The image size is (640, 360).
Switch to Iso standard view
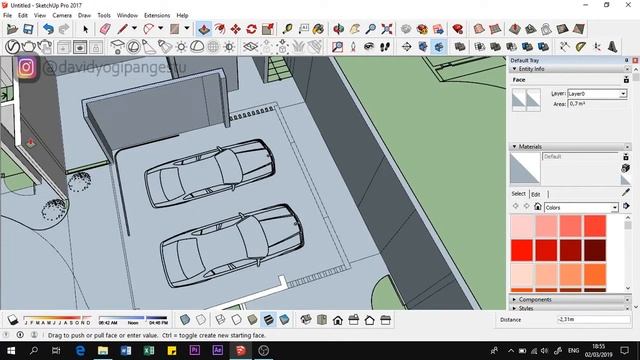click(306, 320)
